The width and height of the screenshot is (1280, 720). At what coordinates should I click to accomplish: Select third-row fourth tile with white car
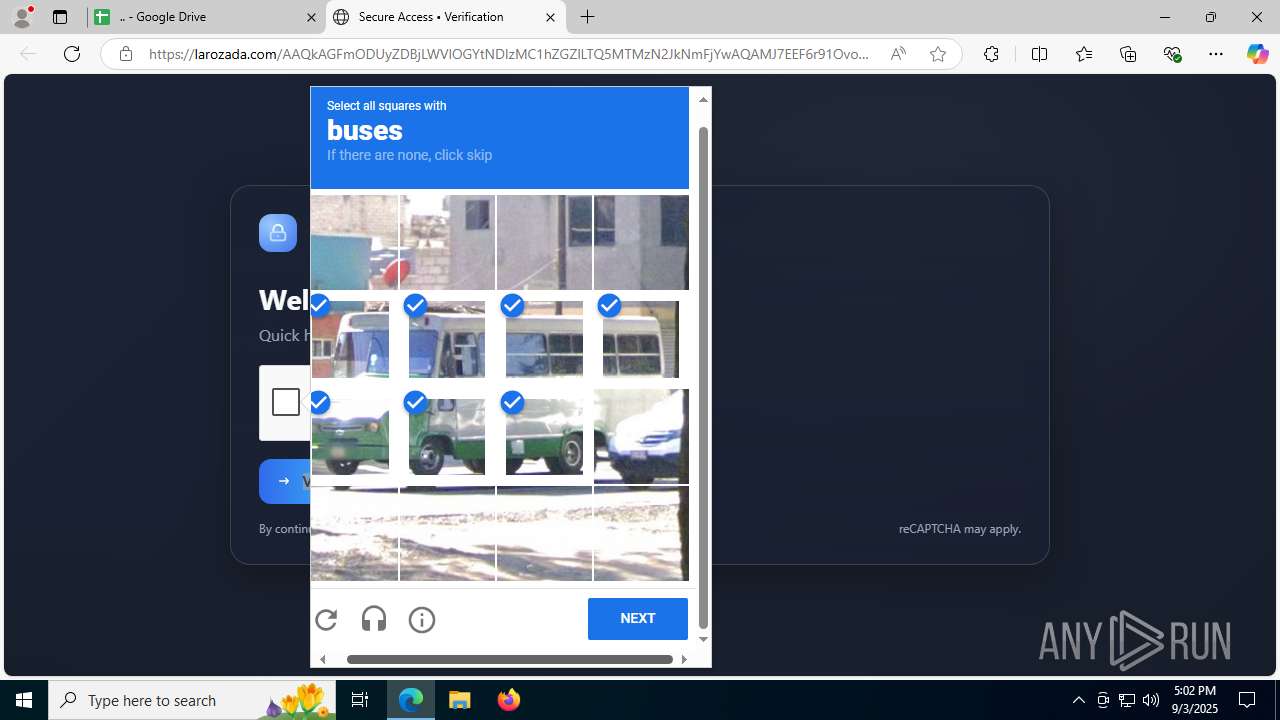[641, 436]
